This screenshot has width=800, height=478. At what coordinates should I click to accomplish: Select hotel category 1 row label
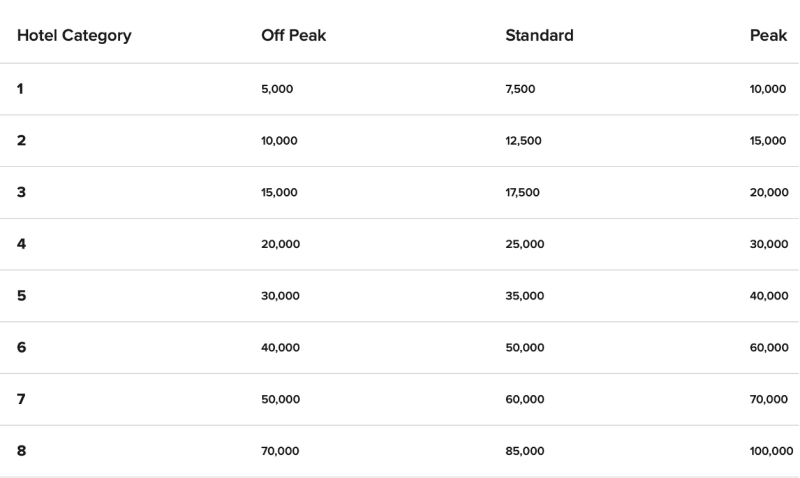[x=20, y=89]
